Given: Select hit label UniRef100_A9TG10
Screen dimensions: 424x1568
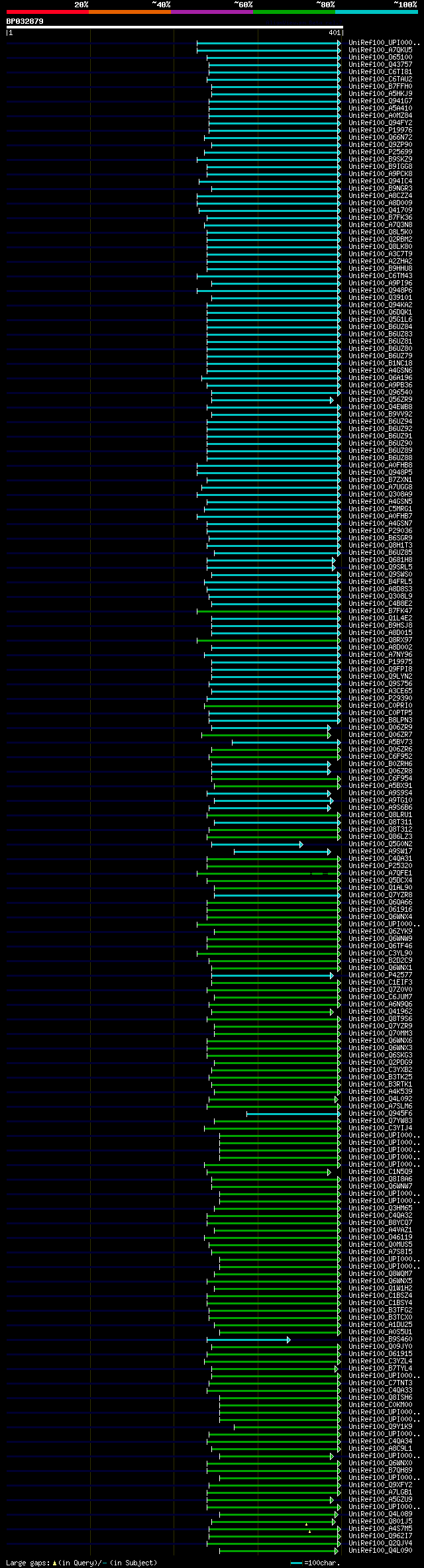Looking at the screenshot, I should tap(380, 801).
